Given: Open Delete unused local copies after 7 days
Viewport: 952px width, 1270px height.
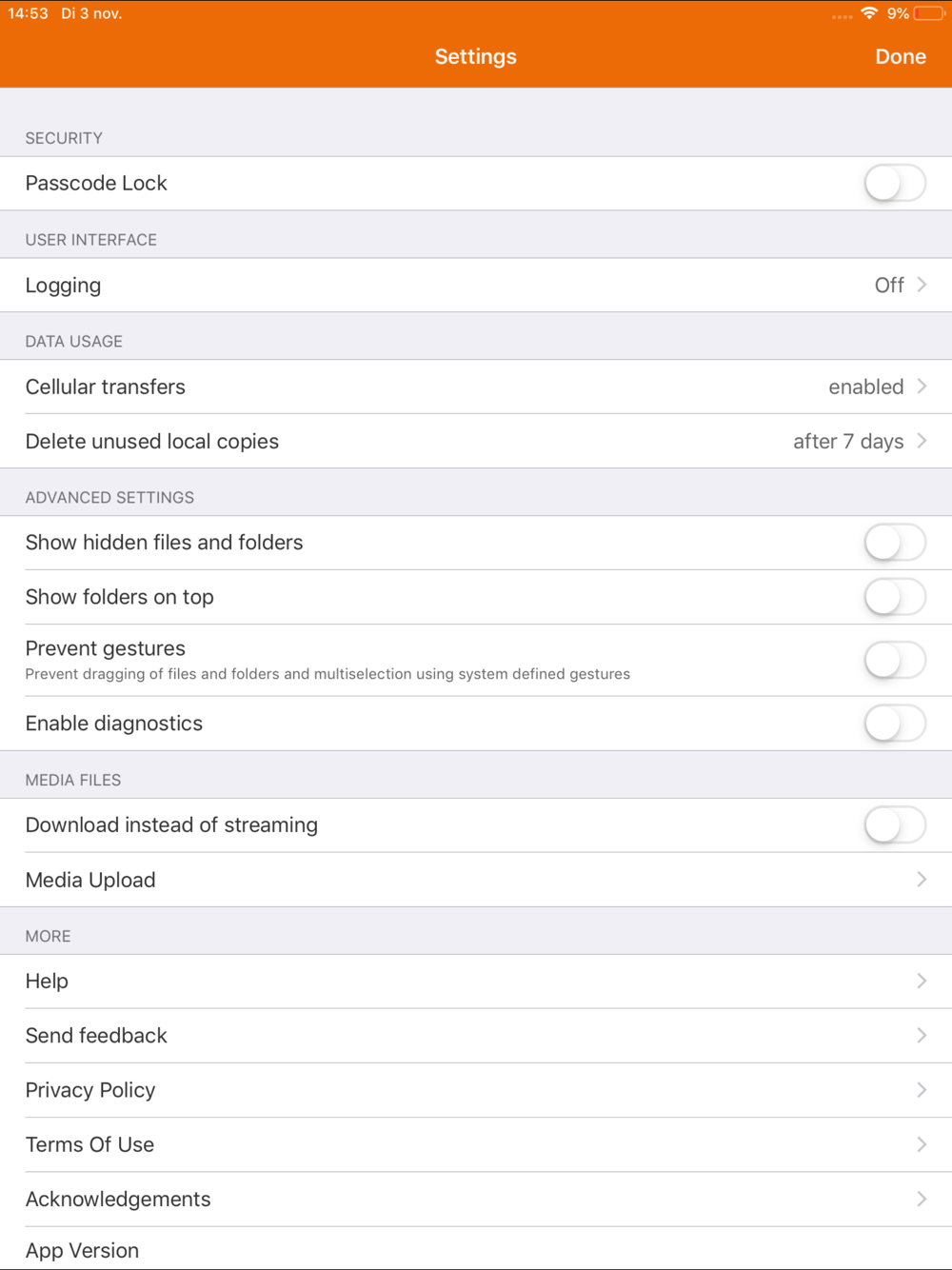Looking at the screenshot, I should 476,442.
